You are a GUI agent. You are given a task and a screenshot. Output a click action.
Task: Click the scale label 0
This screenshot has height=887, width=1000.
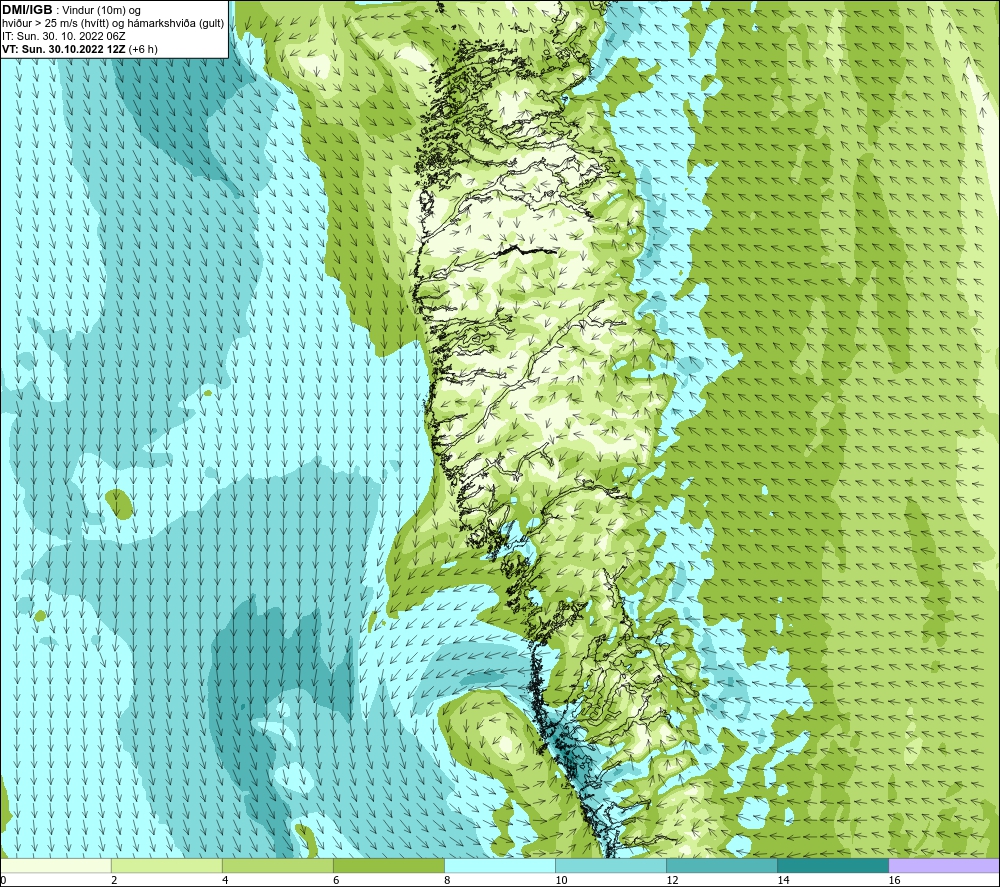coord(4,880)
